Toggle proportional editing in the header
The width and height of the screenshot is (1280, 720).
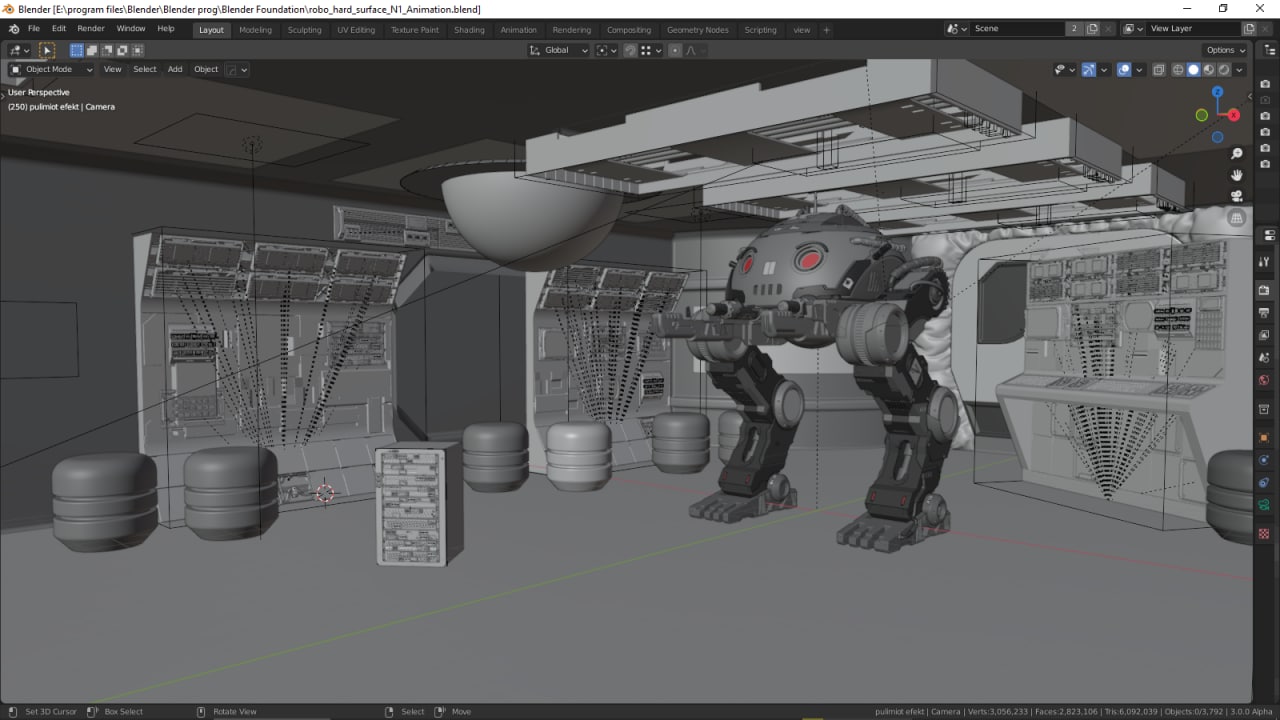(x=675, y=50)
